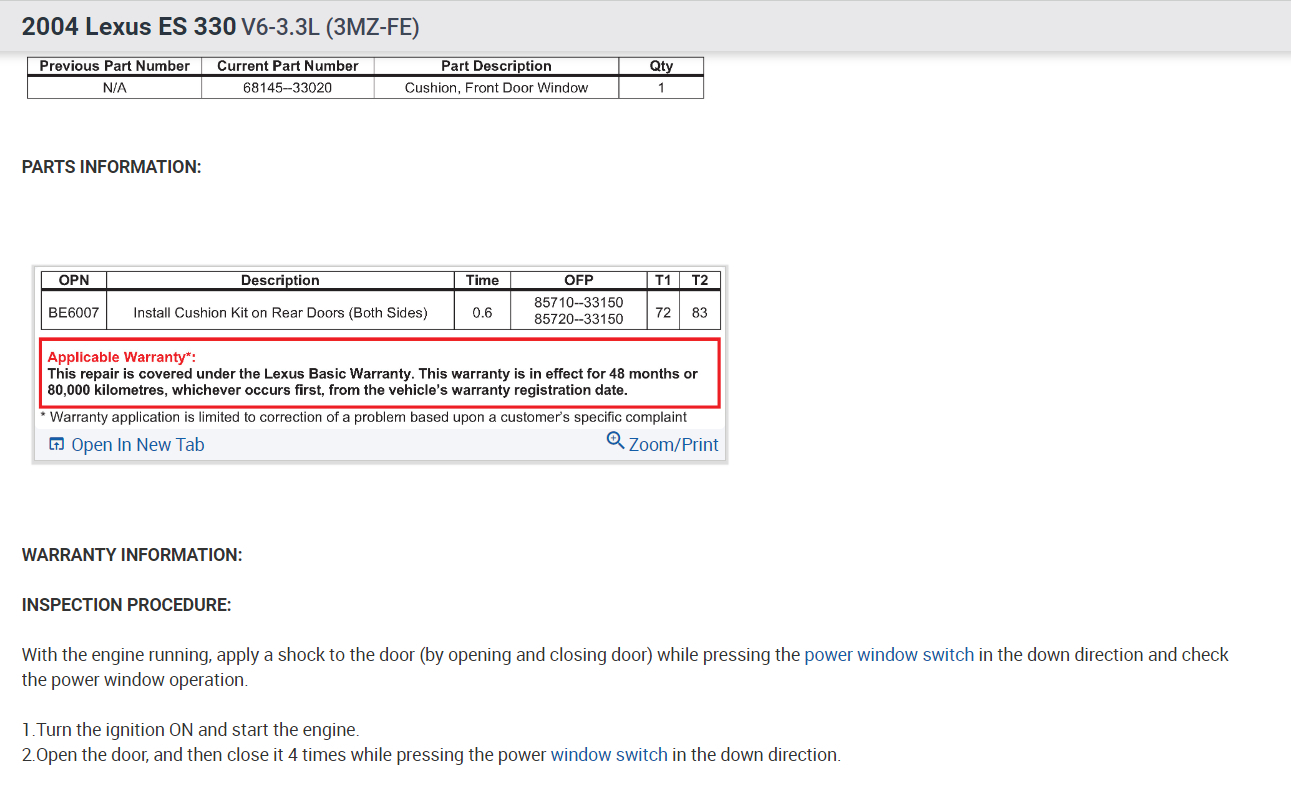
Task: Select the 0.6 time value cell
Action: (482, 312)
